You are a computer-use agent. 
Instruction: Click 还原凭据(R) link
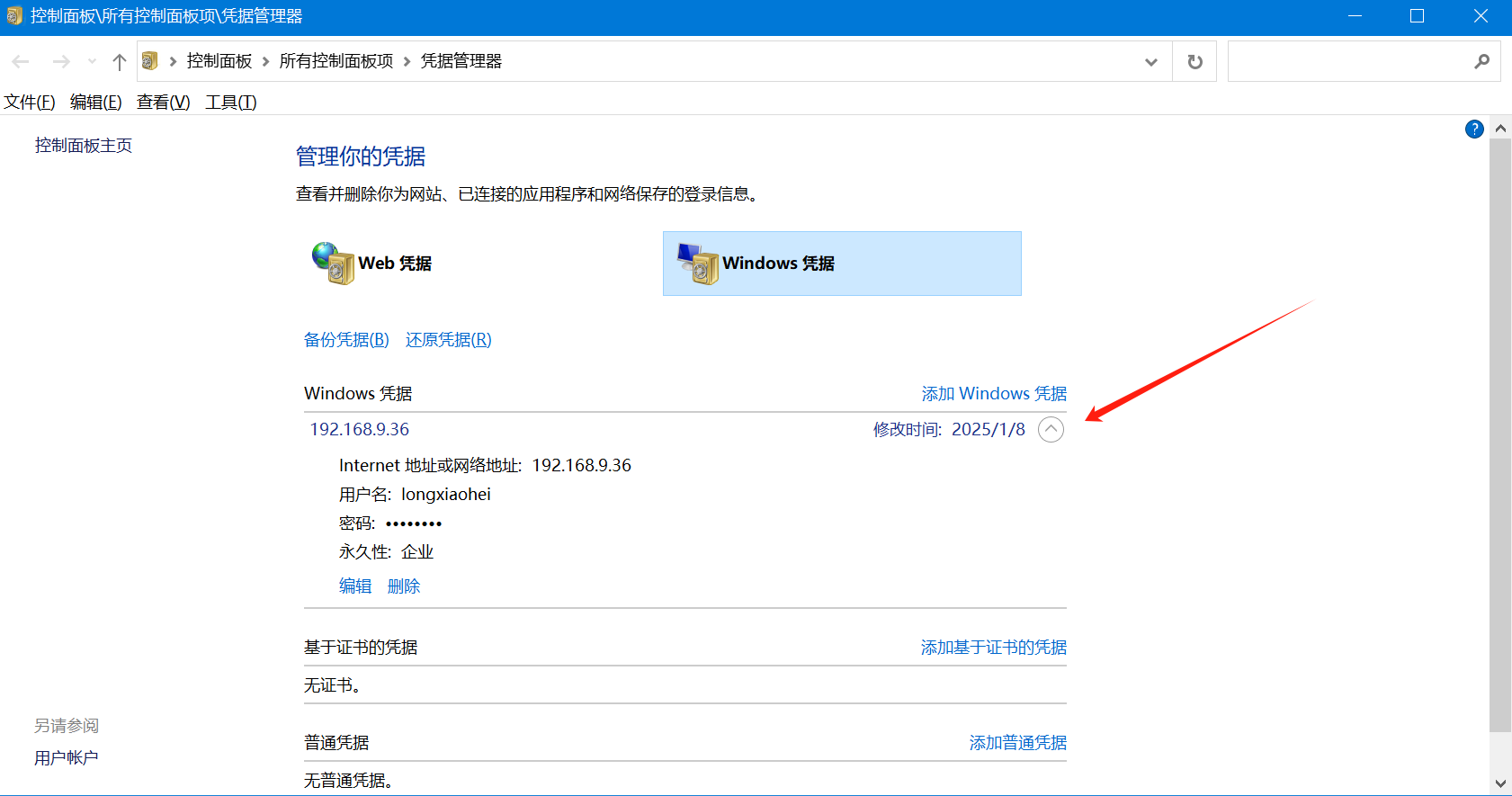[x=448, y=340]
